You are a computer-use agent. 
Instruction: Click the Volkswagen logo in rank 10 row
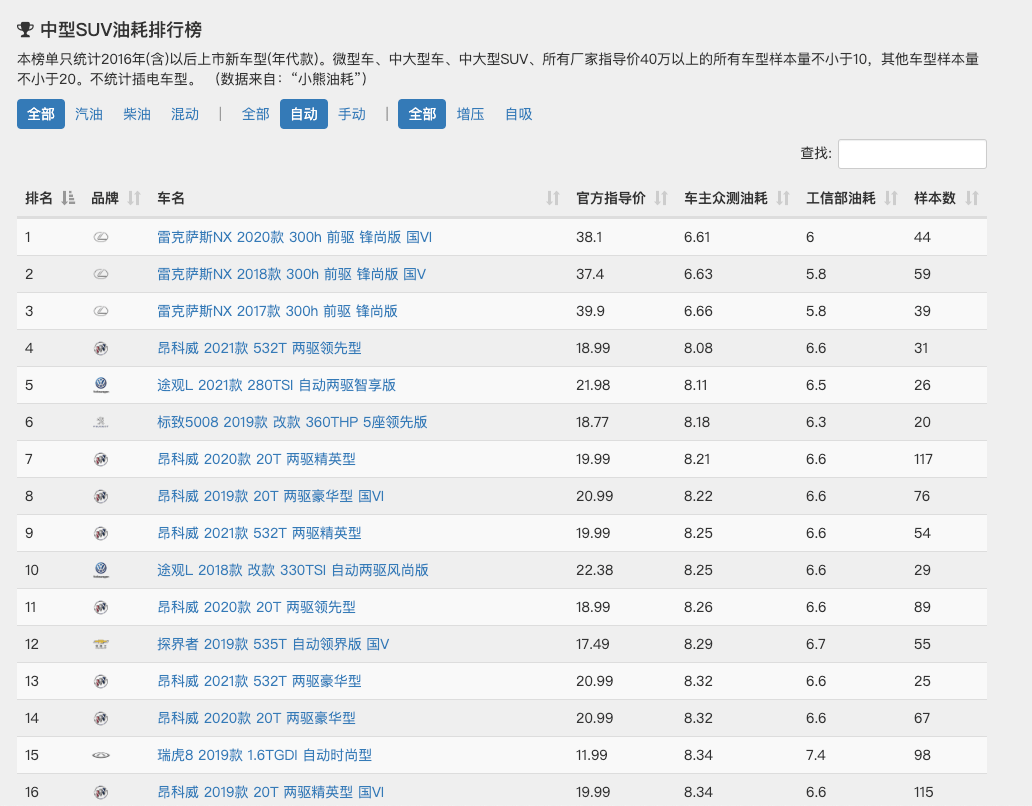point(101,570)
